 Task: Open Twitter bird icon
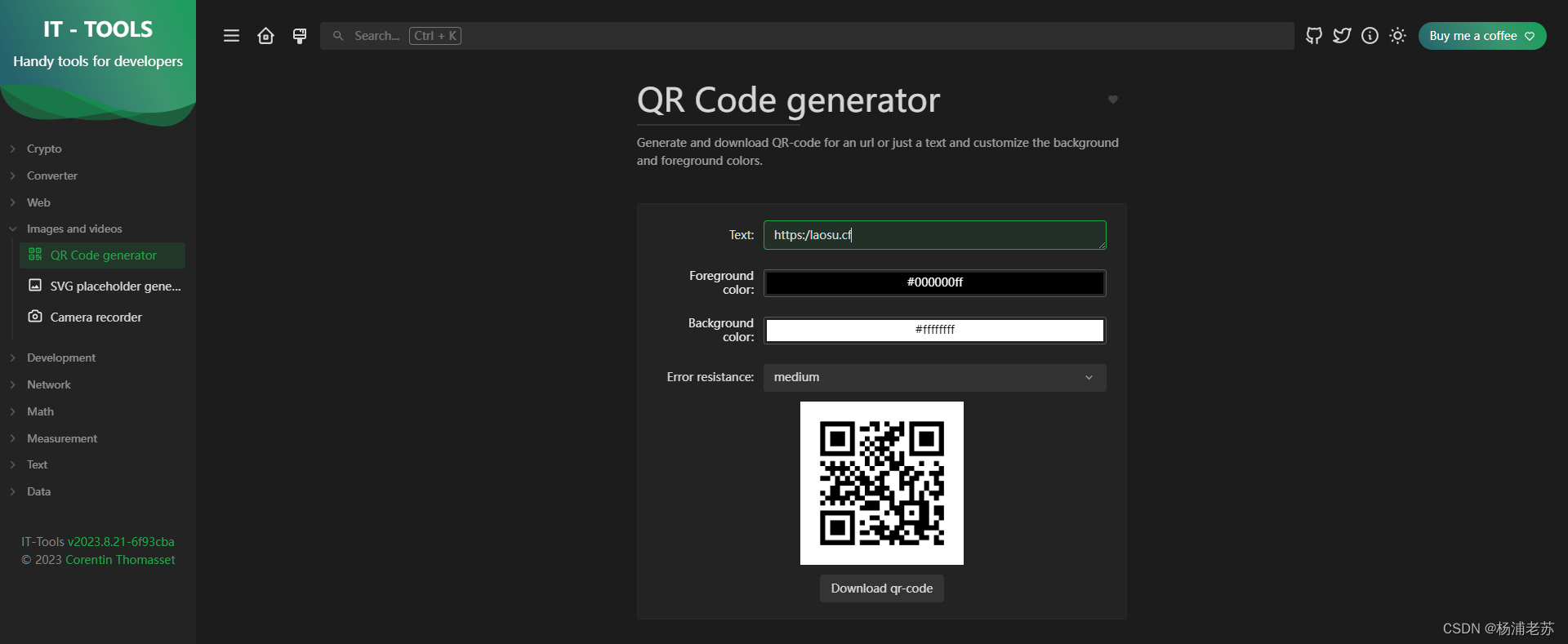1342,36
